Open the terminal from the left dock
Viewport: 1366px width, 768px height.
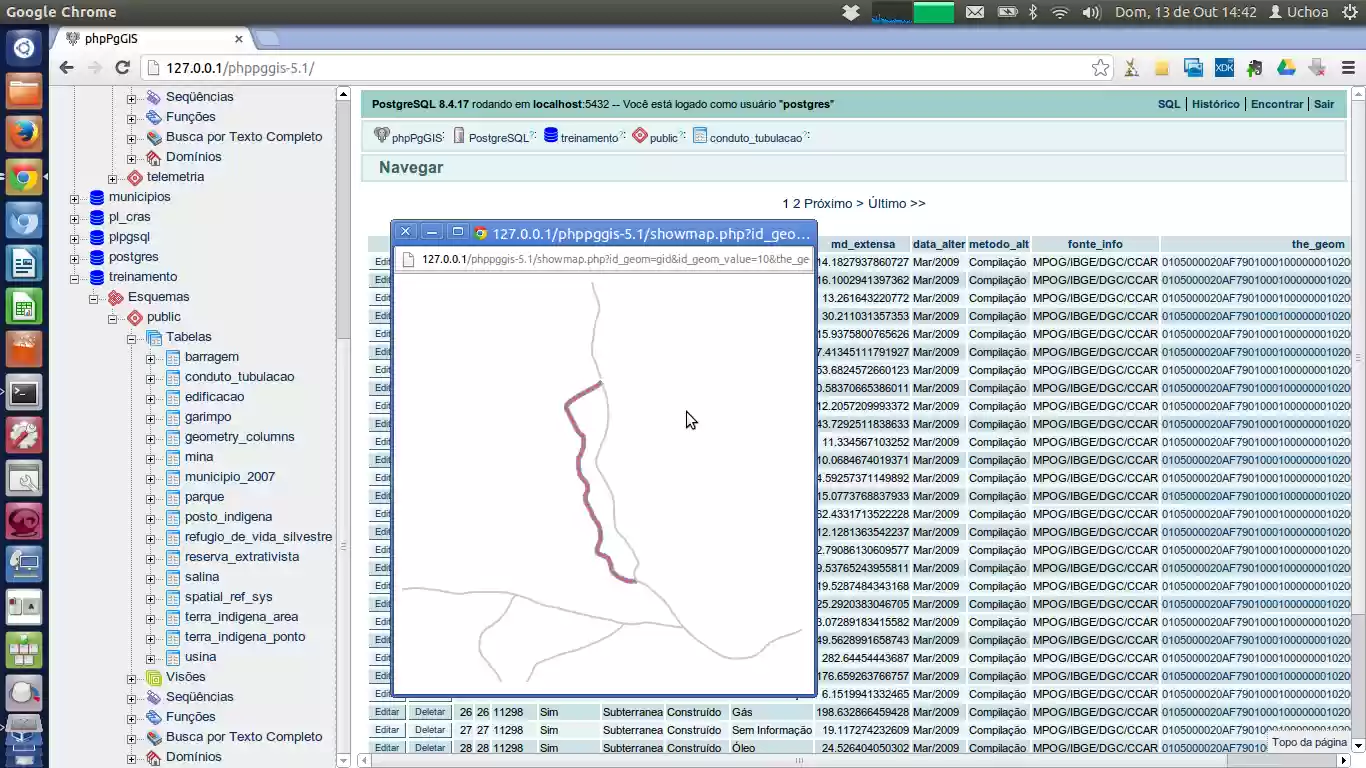[x=24, y=393]
